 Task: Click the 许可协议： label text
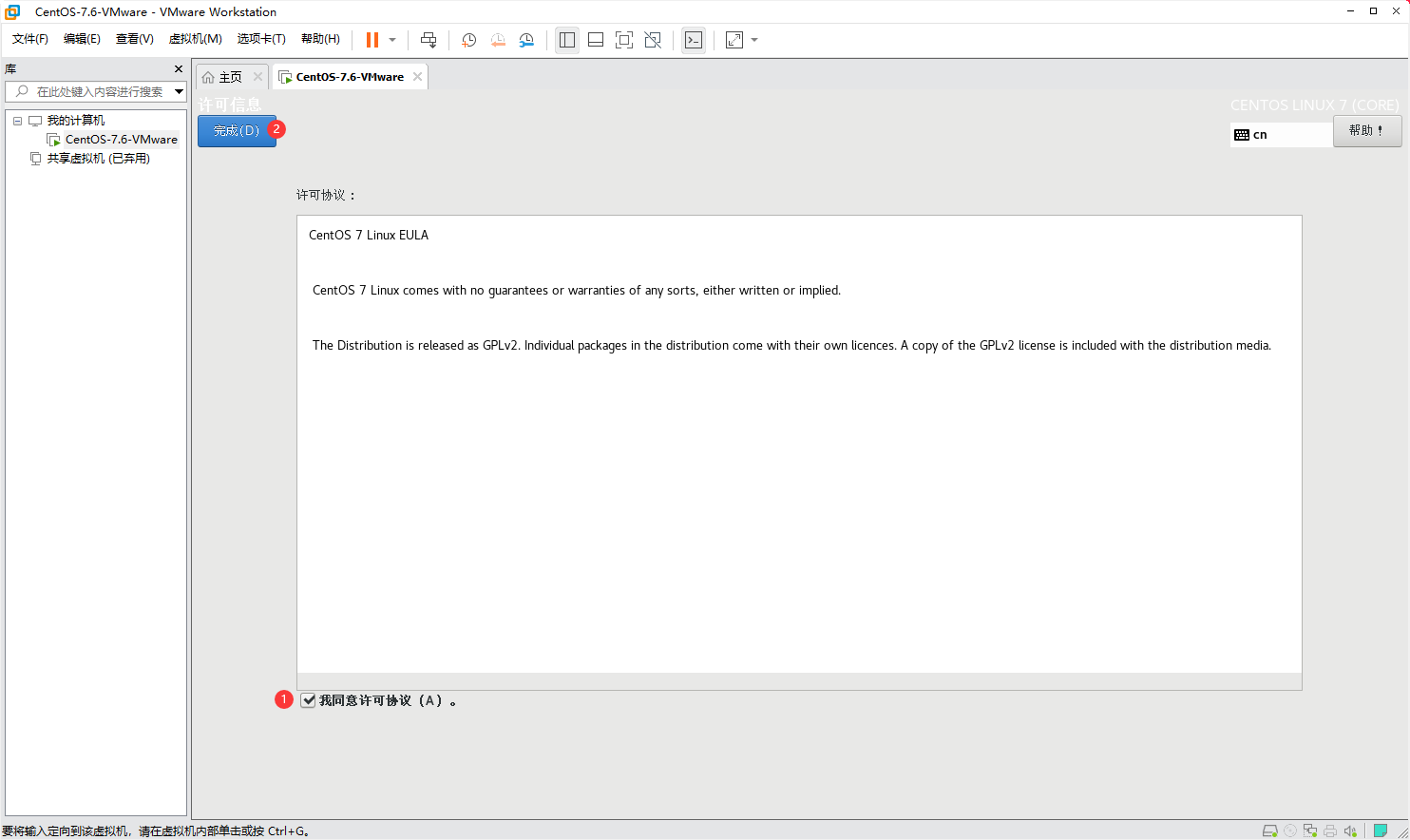(x=326, y=195)
